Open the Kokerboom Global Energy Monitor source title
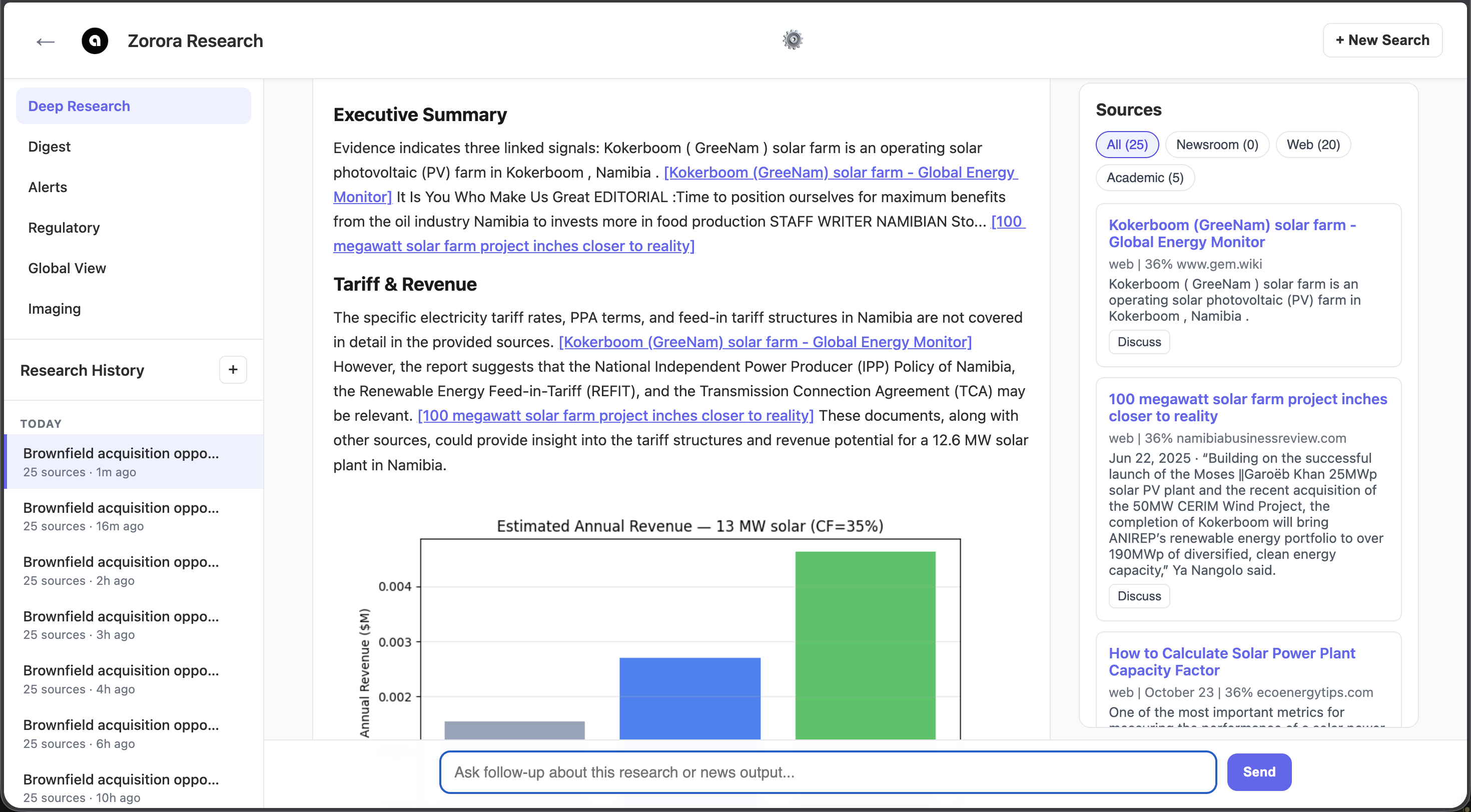Viewport: 1471px width, 812px height. [x=1232, y=234]
